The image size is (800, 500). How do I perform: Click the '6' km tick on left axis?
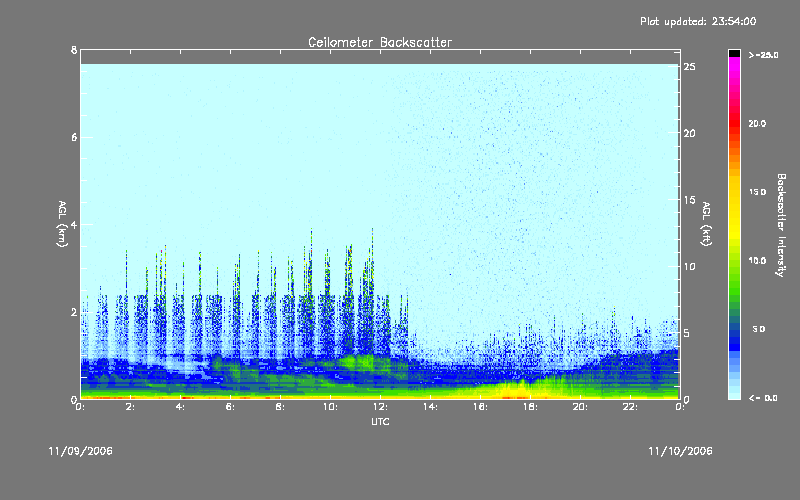[x=74, y=137]
